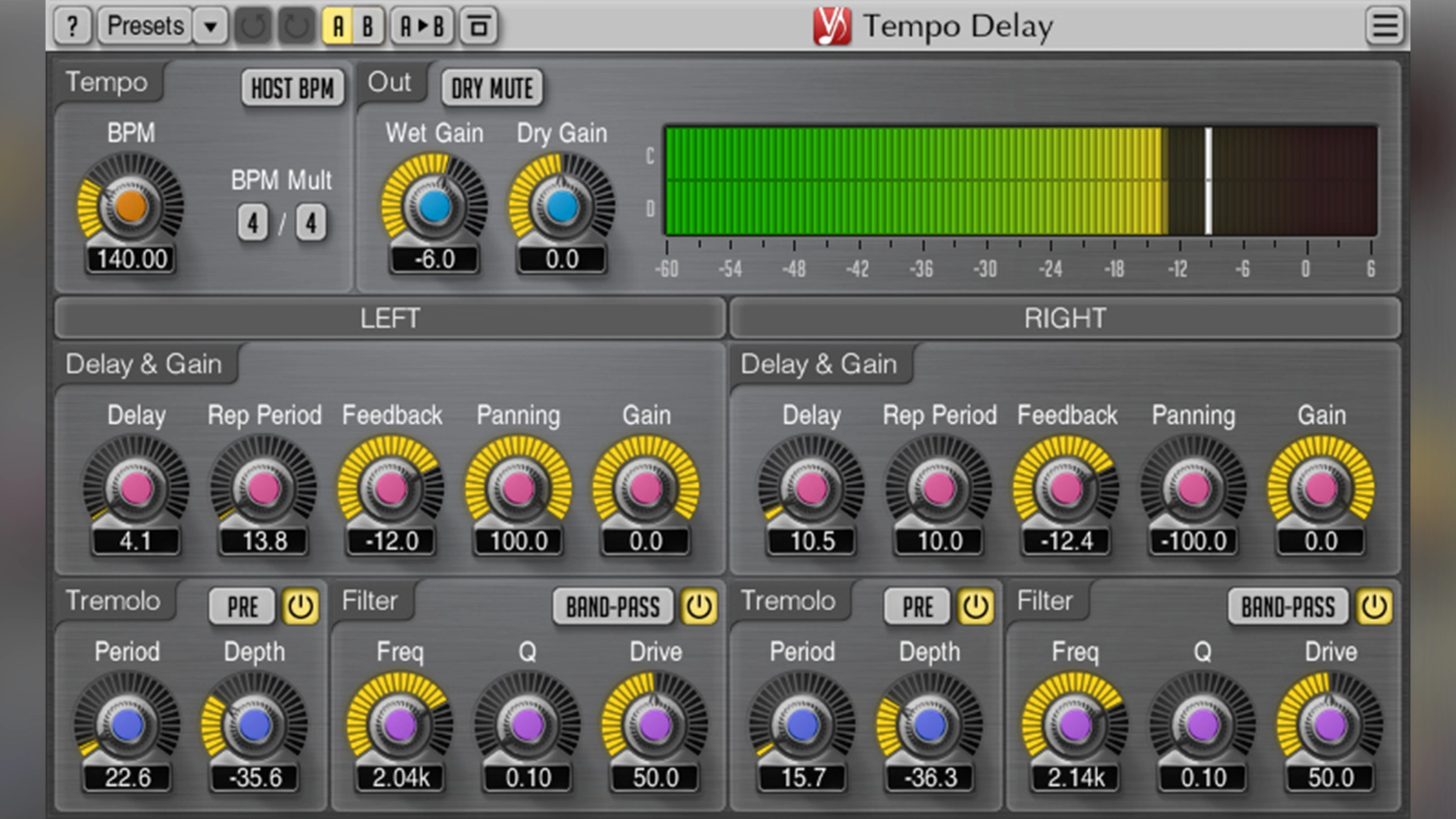1456x819 pixels.
Task: Click the redo arrow icon
Action: tap(296, 27)
